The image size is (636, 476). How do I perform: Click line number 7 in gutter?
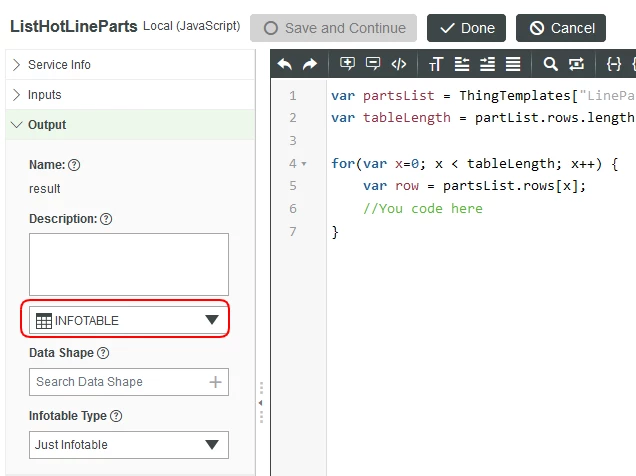(x=293, y=232)
